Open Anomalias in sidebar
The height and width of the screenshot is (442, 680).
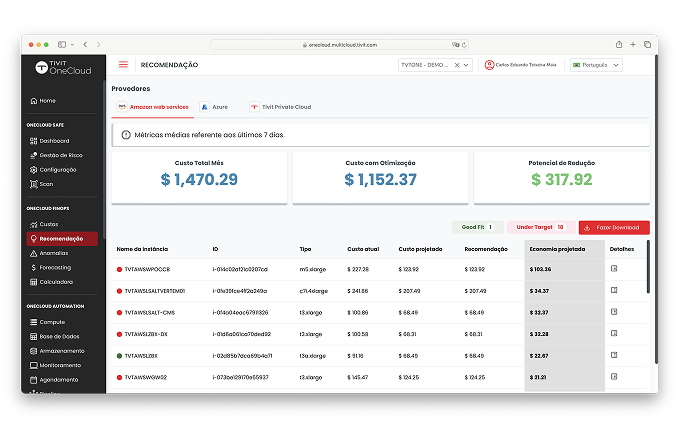click(54, 253)
